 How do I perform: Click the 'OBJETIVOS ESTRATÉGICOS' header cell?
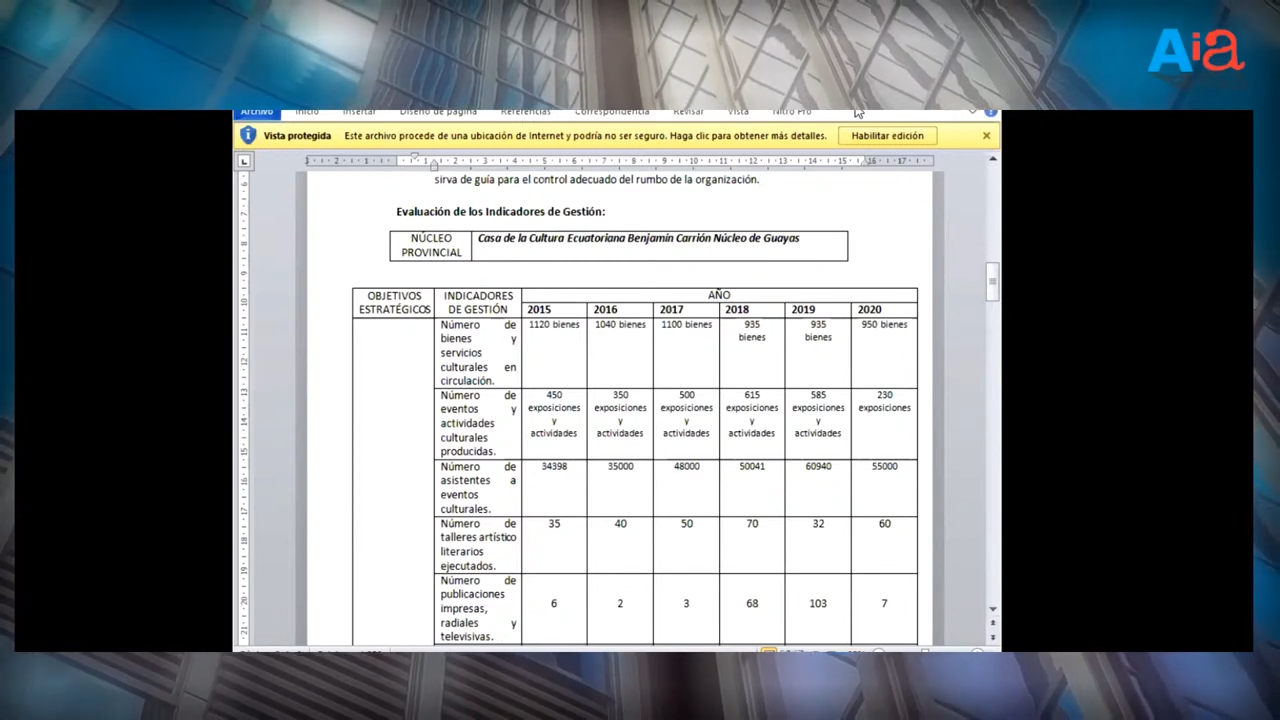click(394, 303)
